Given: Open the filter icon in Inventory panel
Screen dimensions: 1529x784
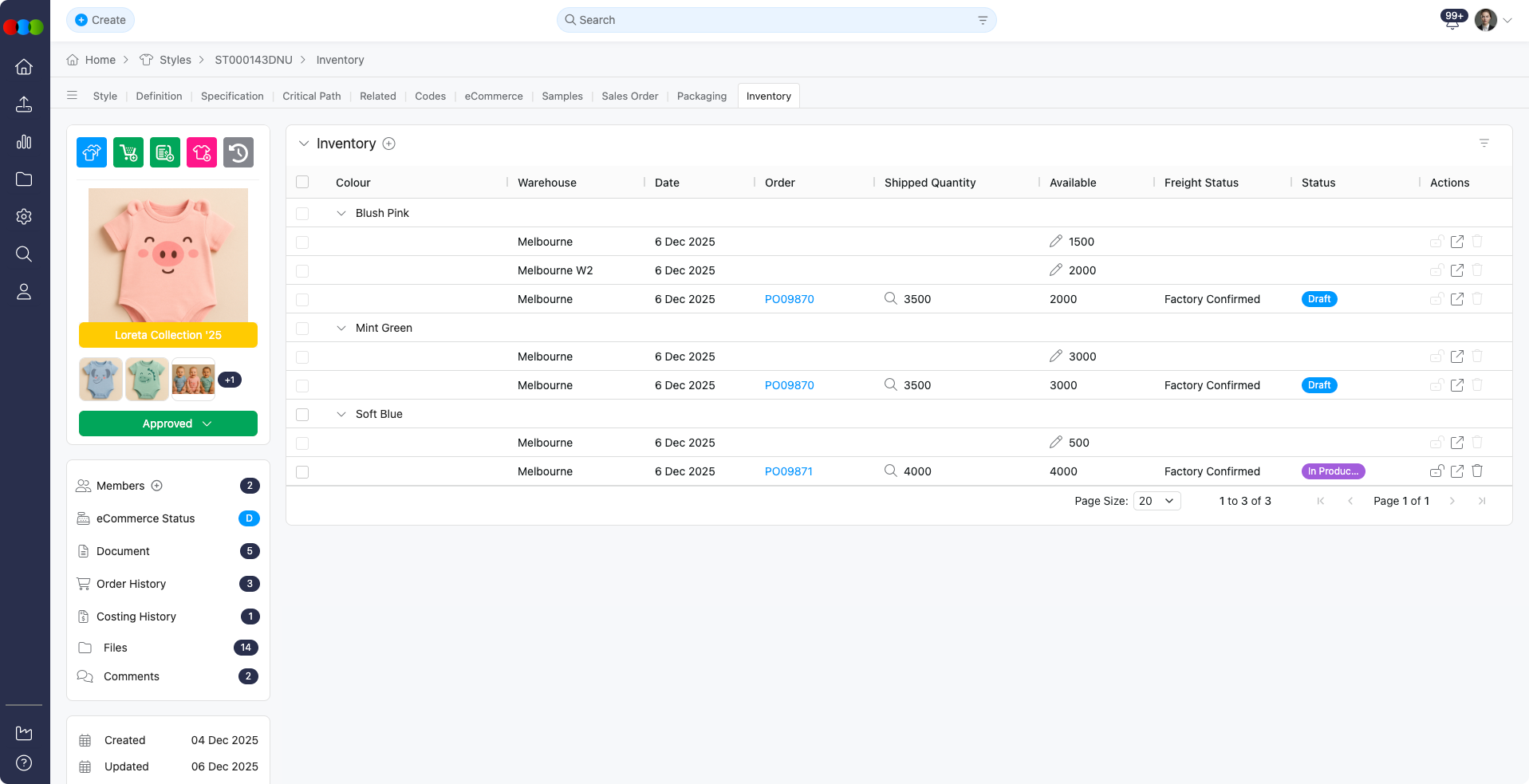Looking at the screenshot, I should (x=1484, y=144).
